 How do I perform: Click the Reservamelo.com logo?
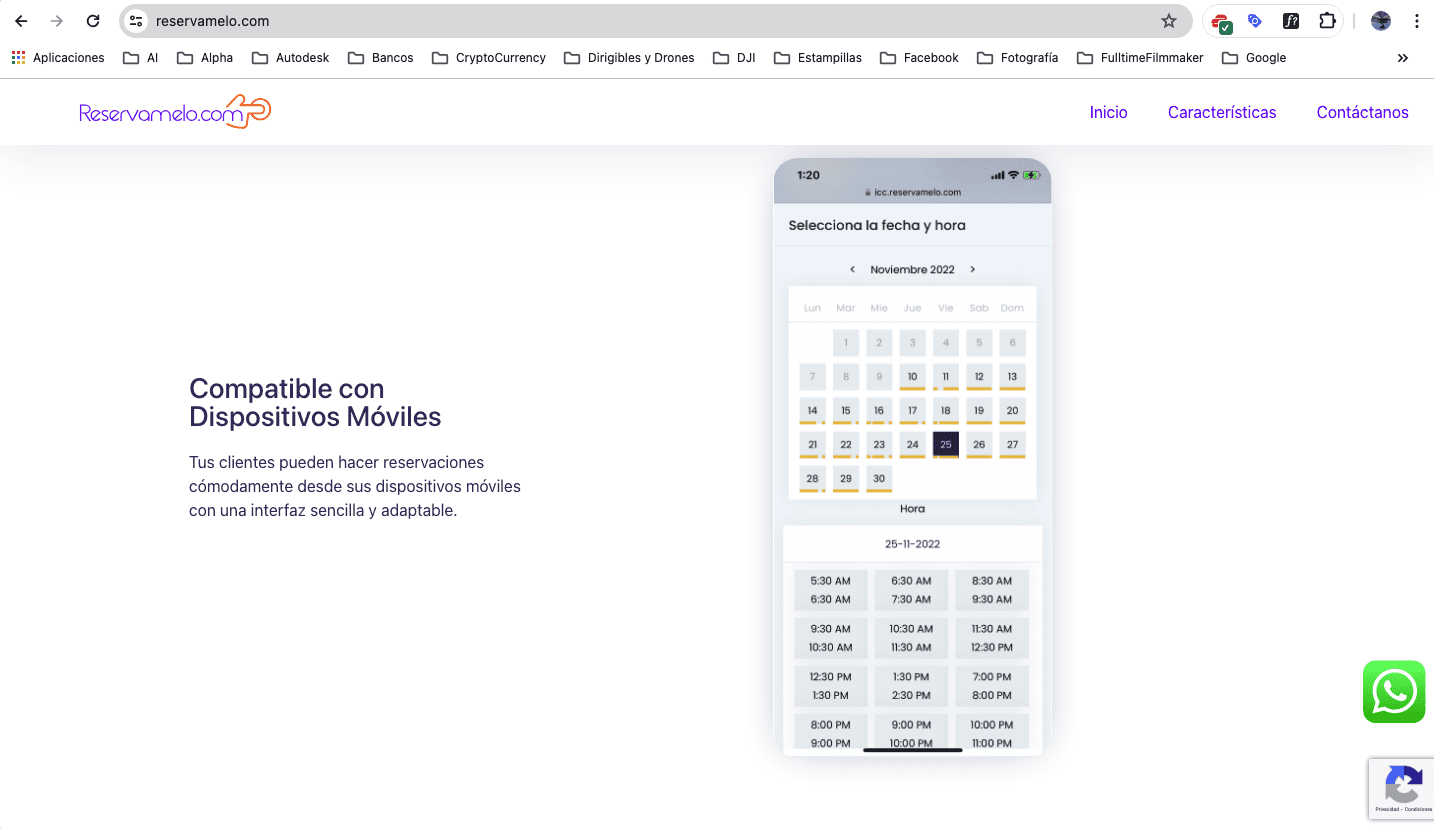(175, 112)
